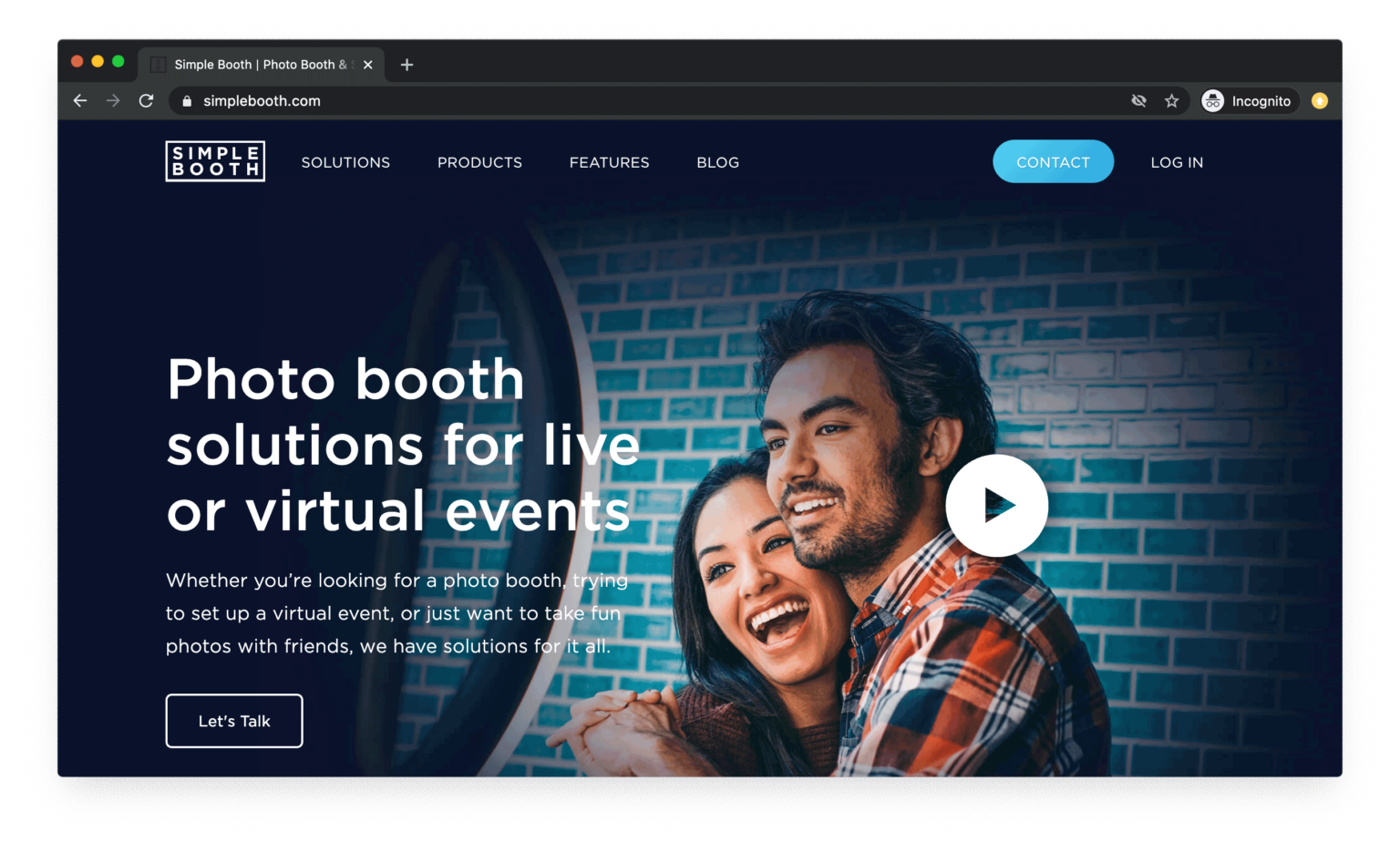The width and height of the screenshot is (1400, 853).
Task: Click the browser forward arrow
Action: tap(113, 101)
